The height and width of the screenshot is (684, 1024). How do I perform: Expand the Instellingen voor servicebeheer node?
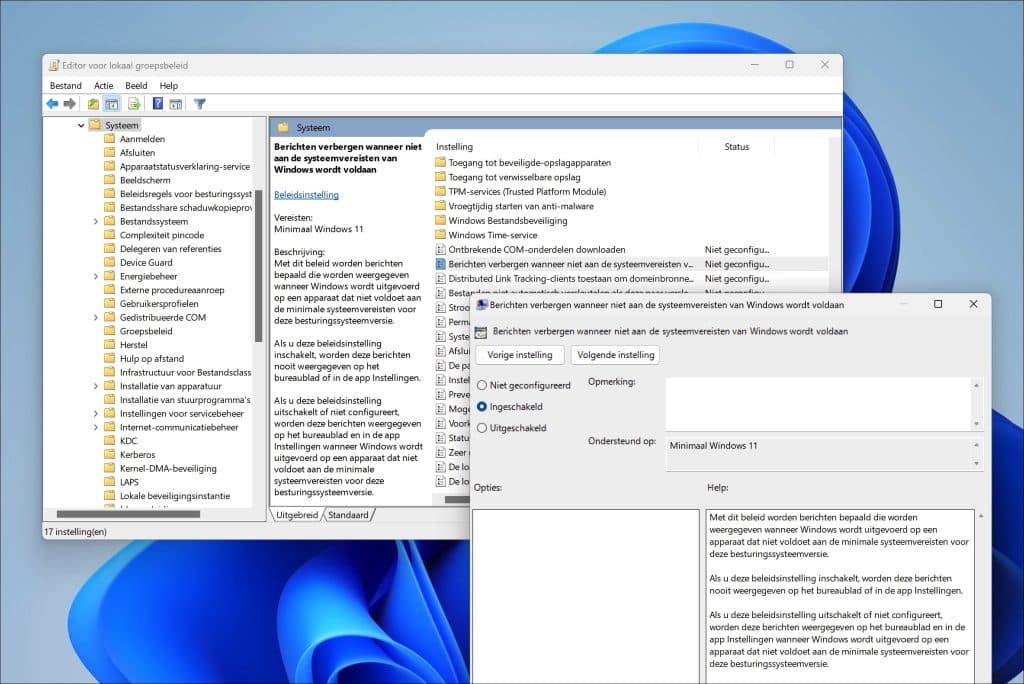click(95, 413)
